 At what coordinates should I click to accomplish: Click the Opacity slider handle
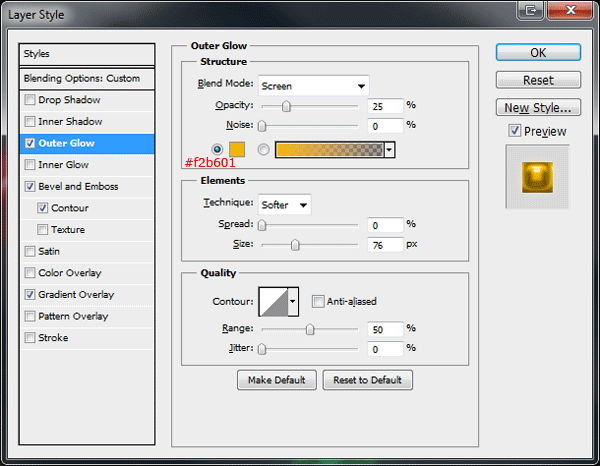click(286, 106)
